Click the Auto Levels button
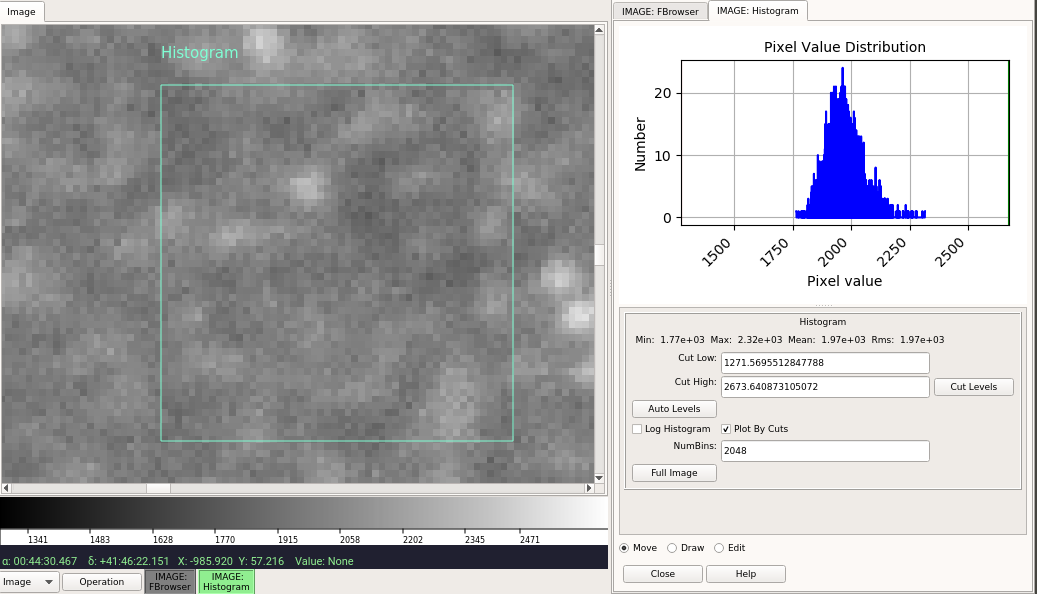1037x594 pixels. click(x=674, y=409)
